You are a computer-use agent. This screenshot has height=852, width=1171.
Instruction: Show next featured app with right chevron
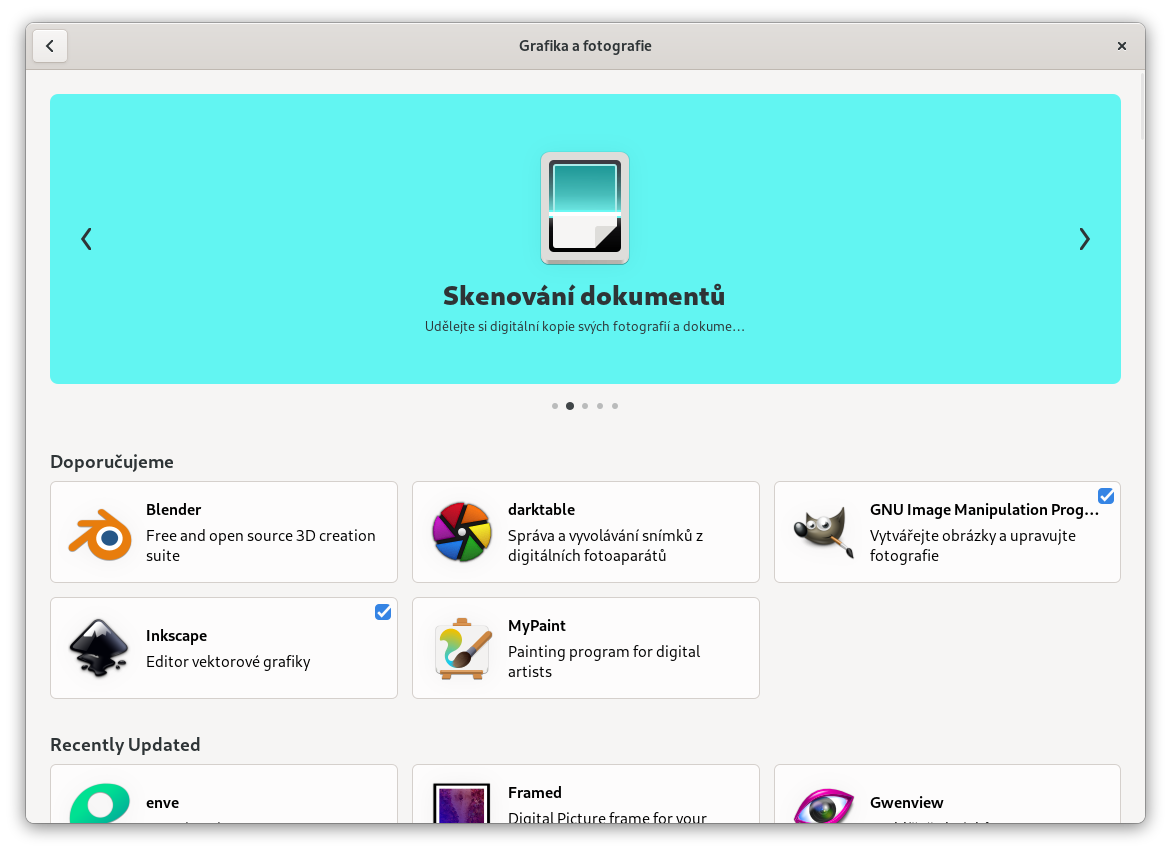pos(1084,239)
